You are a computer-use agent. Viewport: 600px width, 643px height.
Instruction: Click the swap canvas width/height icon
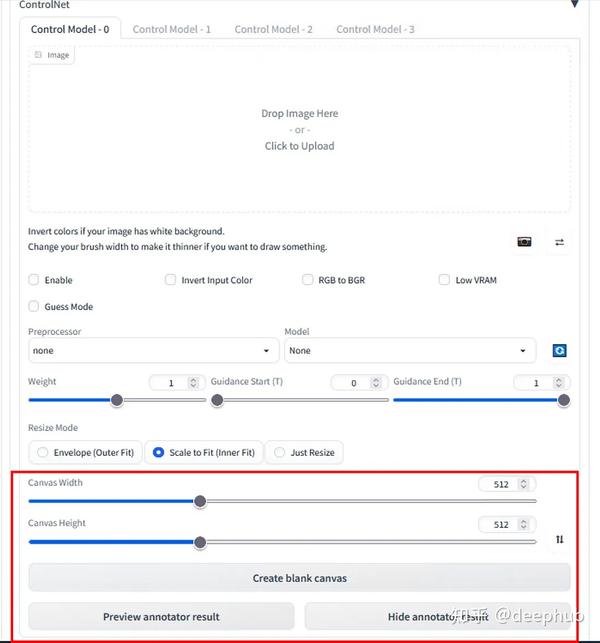(x=559, y=540)
